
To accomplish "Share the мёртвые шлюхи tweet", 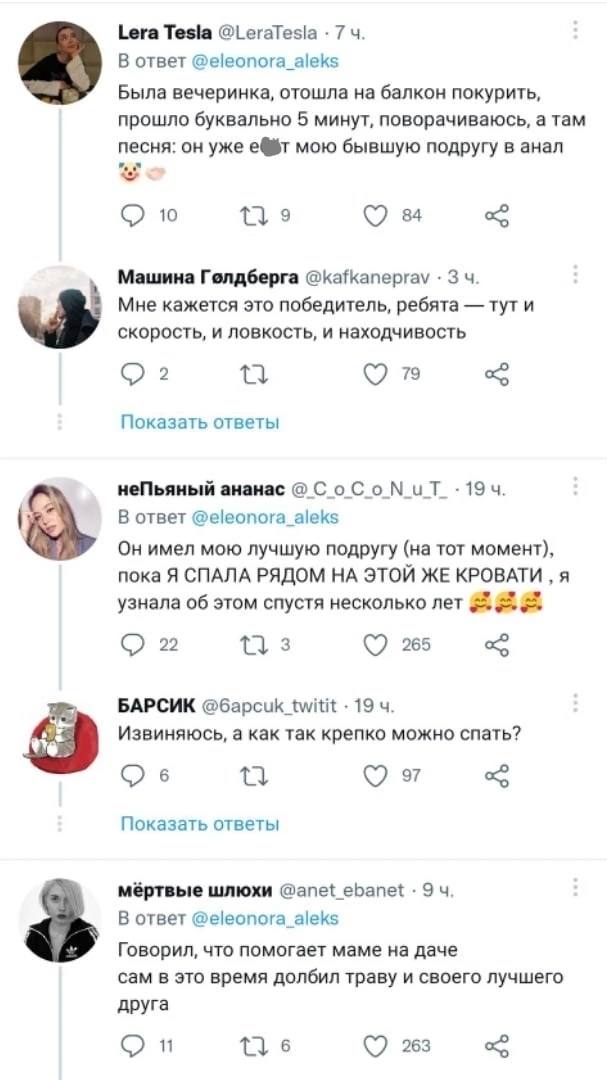I will coord(497,1045).
